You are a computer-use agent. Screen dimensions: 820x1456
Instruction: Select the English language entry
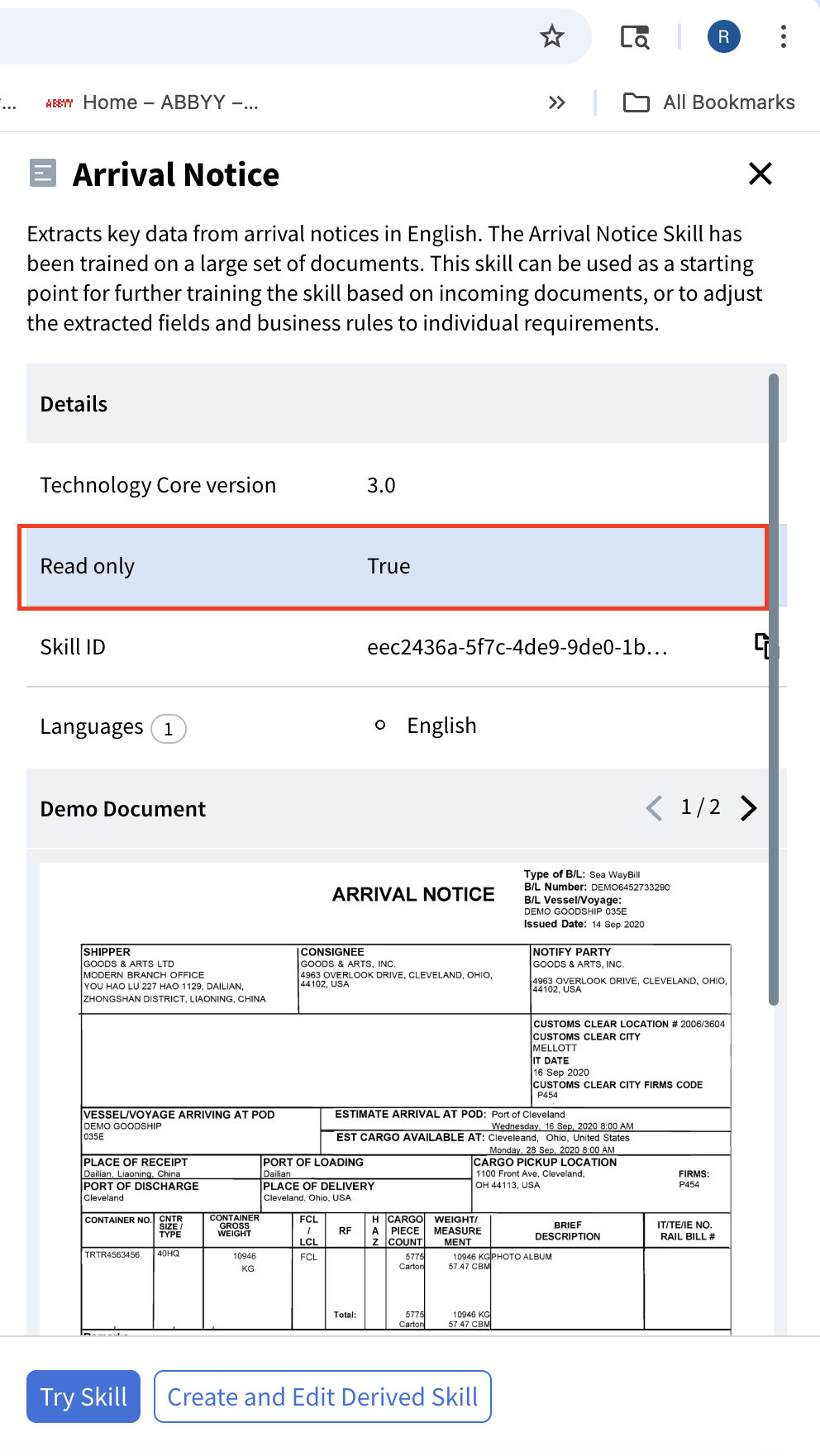pos(441,726)
